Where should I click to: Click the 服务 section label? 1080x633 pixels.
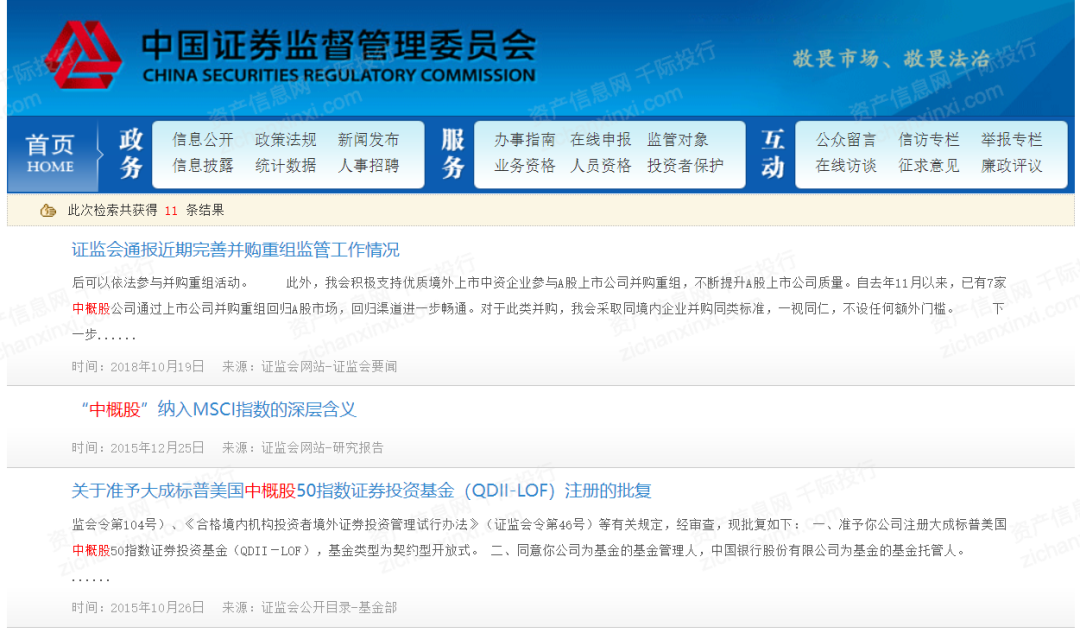click(453, 153)
